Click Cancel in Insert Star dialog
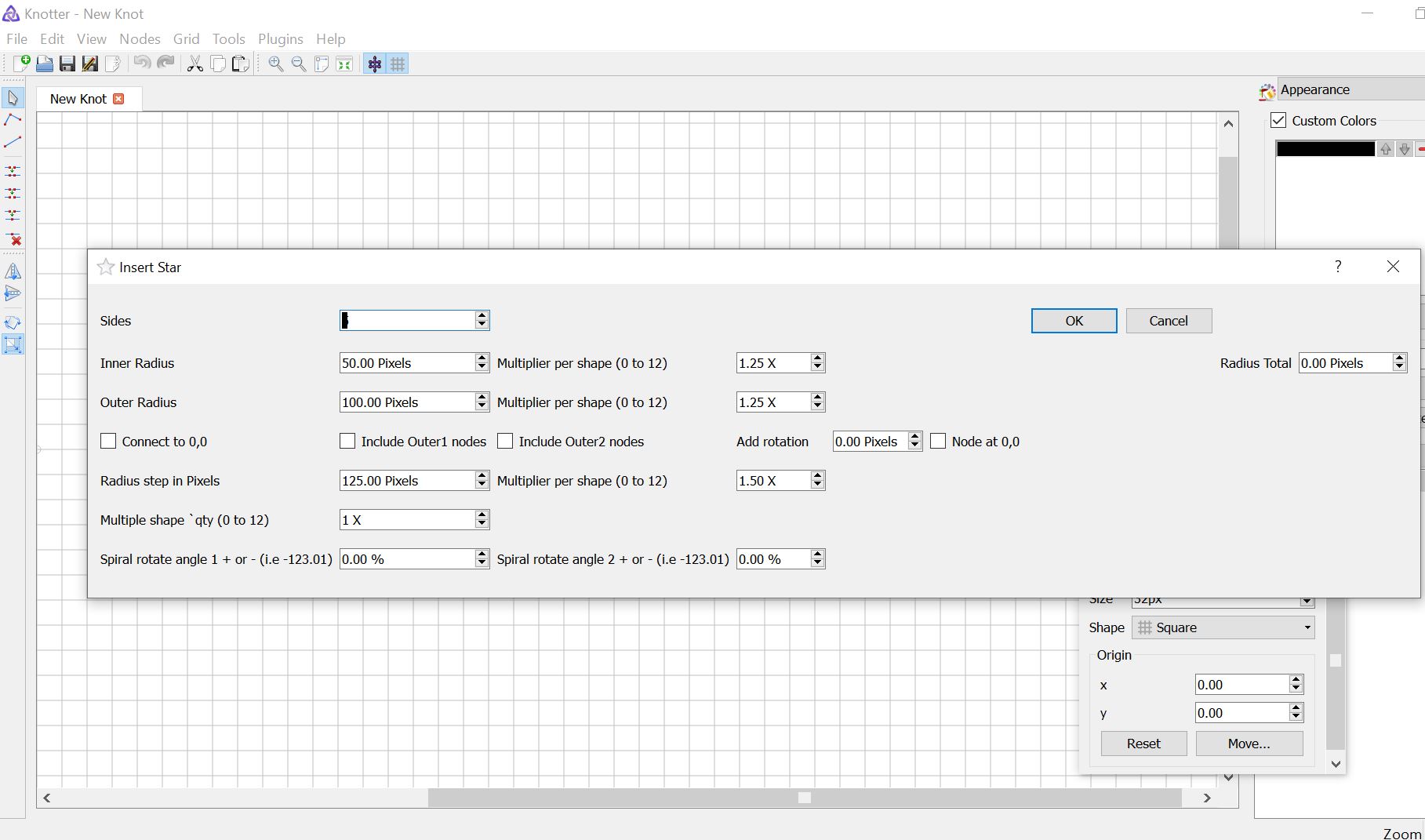The width and height of the screenshot is (1425, 840). click(x=1169, y=321)
